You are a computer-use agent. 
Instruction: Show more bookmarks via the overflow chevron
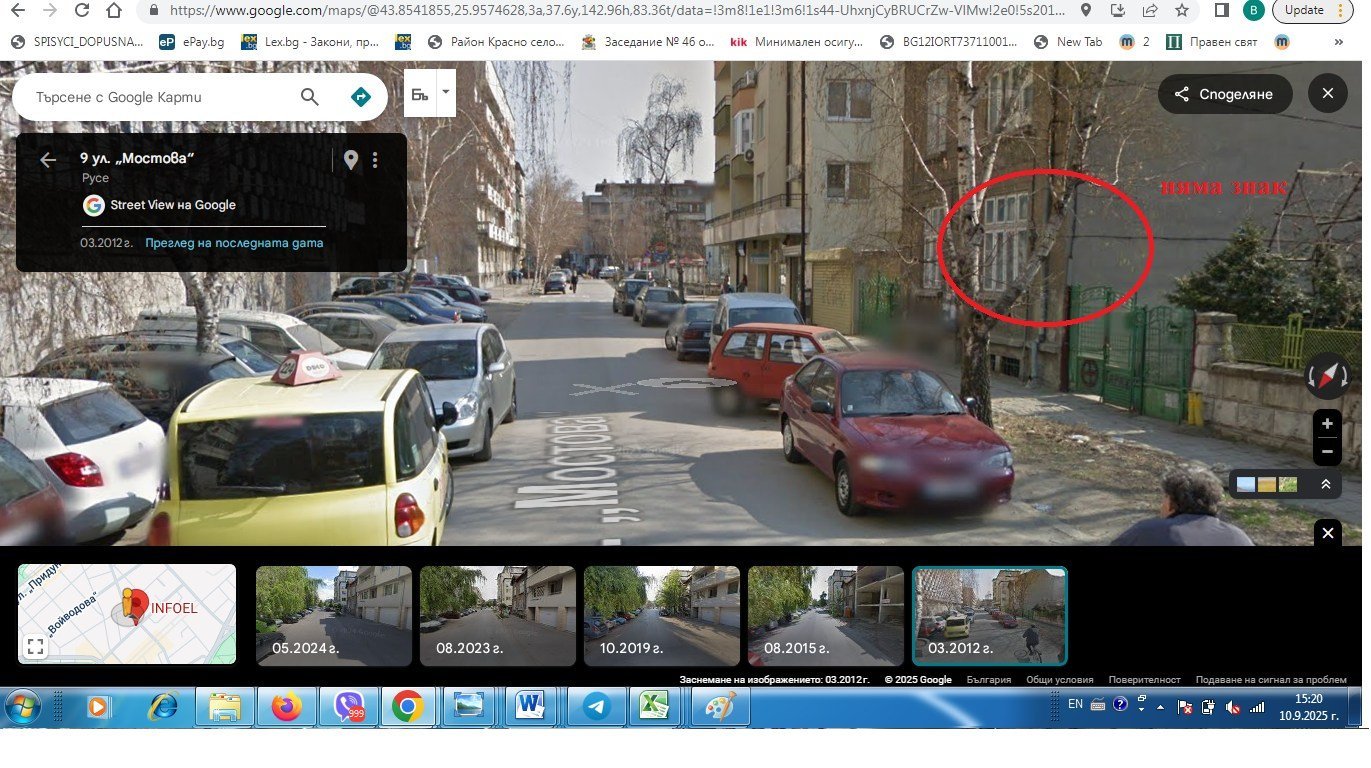point(1339,43)
